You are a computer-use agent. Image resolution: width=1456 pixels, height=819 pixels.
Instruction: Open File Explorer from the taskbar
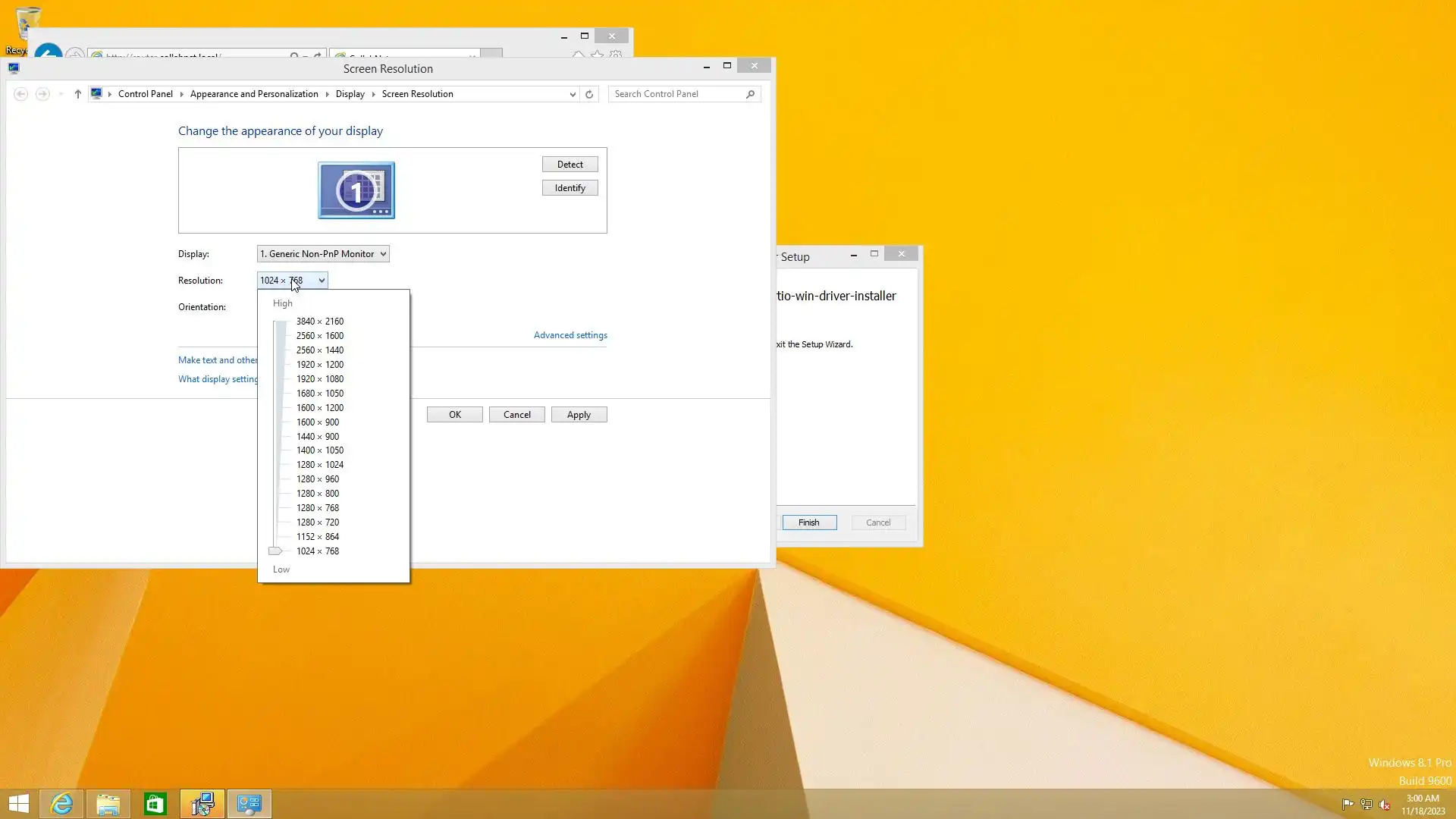tap(108, 804)
